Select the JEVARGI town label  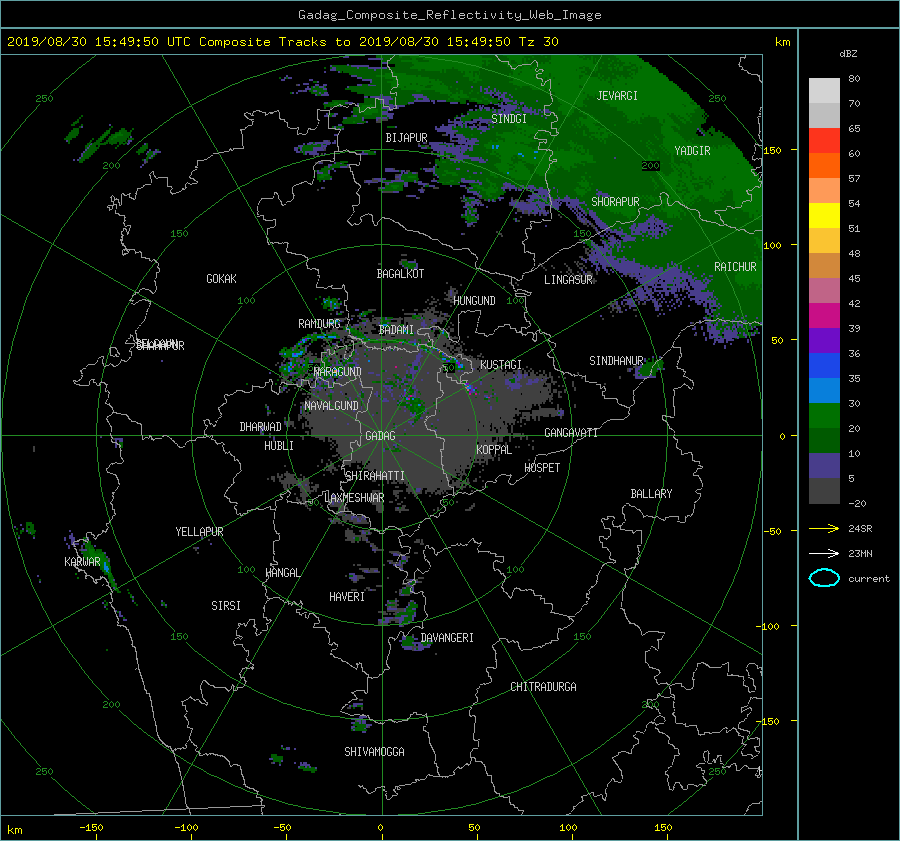pos(617,96)
